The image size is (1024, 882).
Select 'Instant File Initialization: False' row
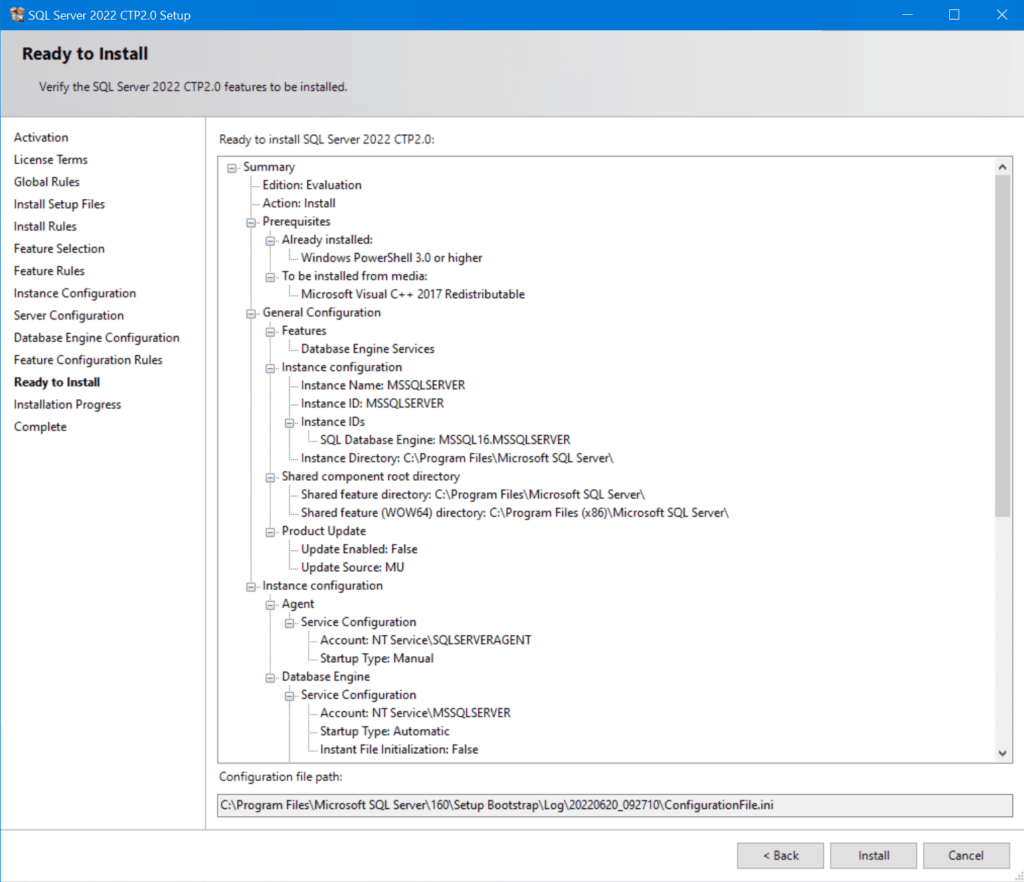(x=399, y=749)
